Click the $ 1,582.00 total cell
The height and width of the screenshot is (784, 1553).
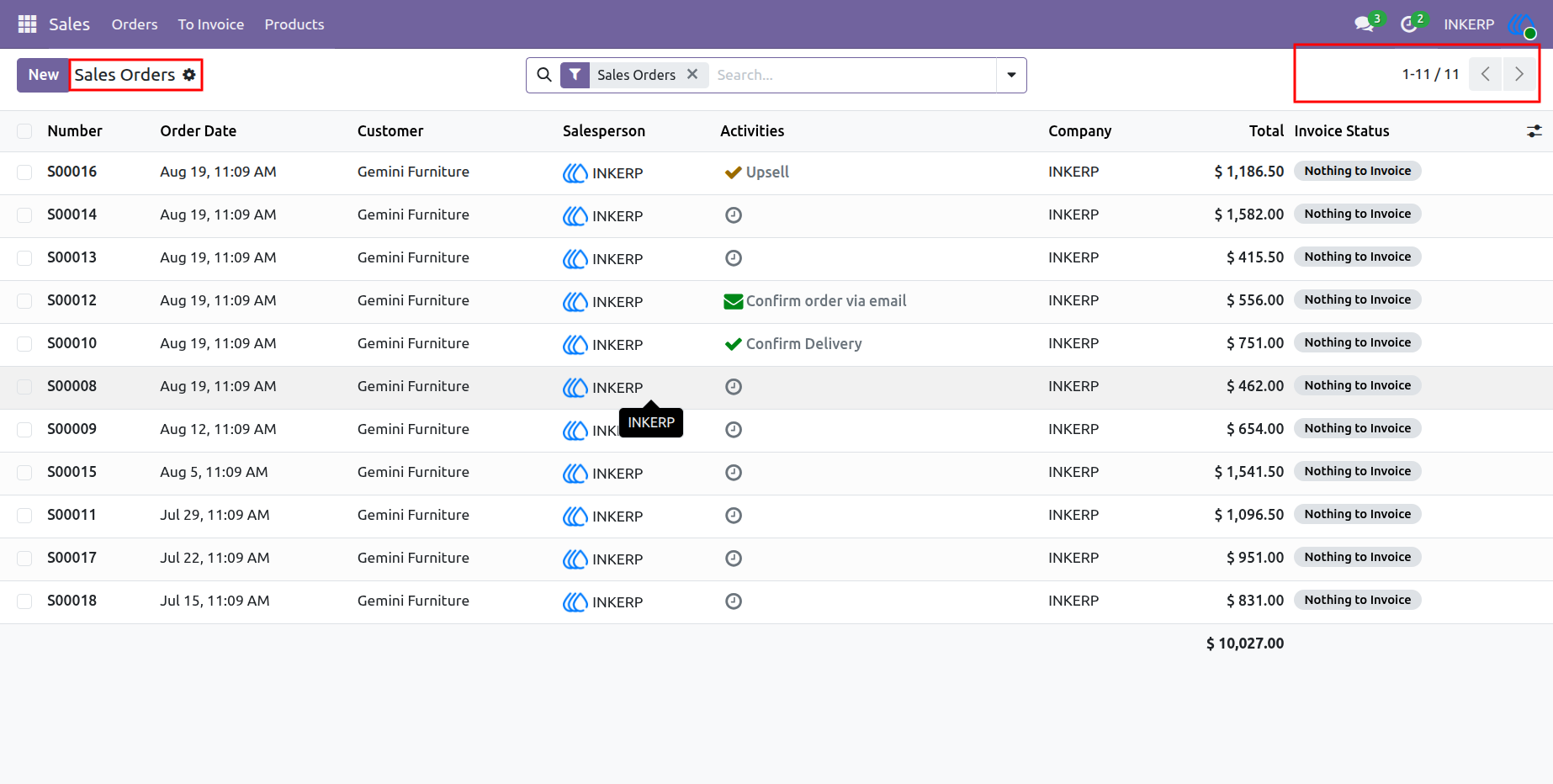1248,215
